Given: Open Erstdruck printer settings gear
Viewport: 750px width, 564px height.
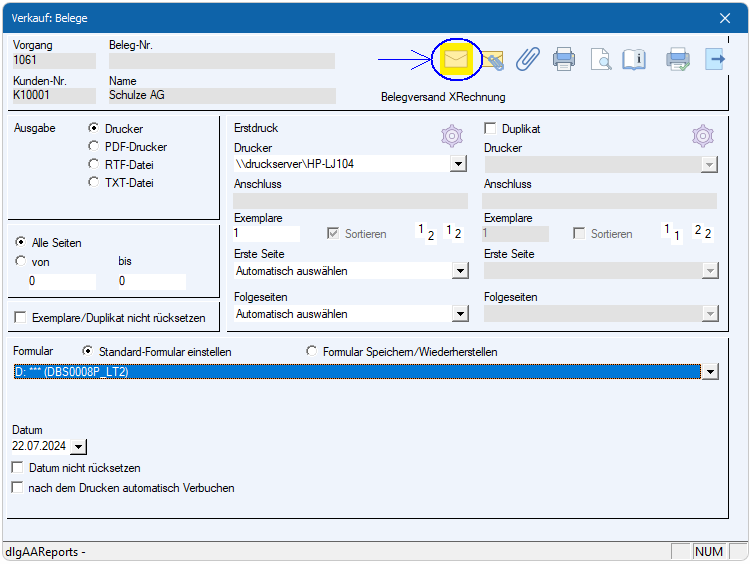Looking at the screenshot, I should pos(452,135).
